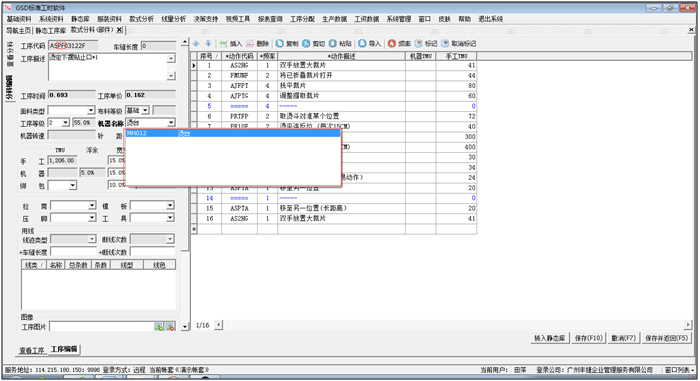Open the 工序等级 dropdown
700x381 pixels.
coord(66,123)
